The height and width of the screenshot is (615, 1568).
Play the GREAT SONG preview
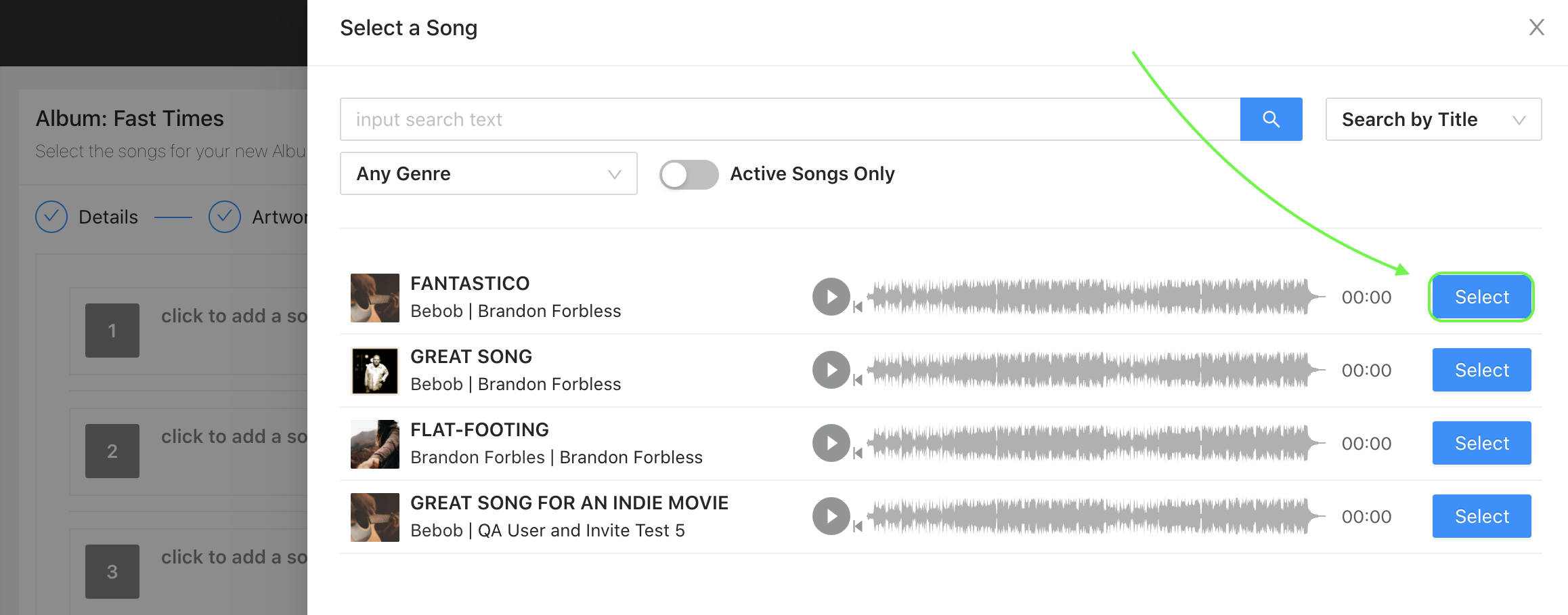(831, 370)
